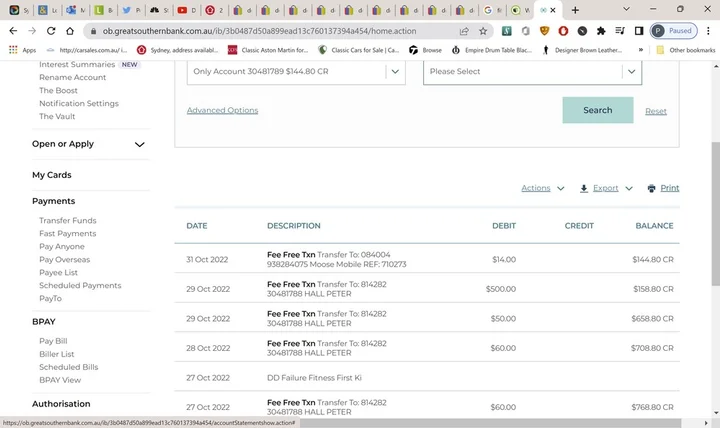Open the Only Account 30481789 dropdown
Screen dimensions: 720x428
coord(296,72)
